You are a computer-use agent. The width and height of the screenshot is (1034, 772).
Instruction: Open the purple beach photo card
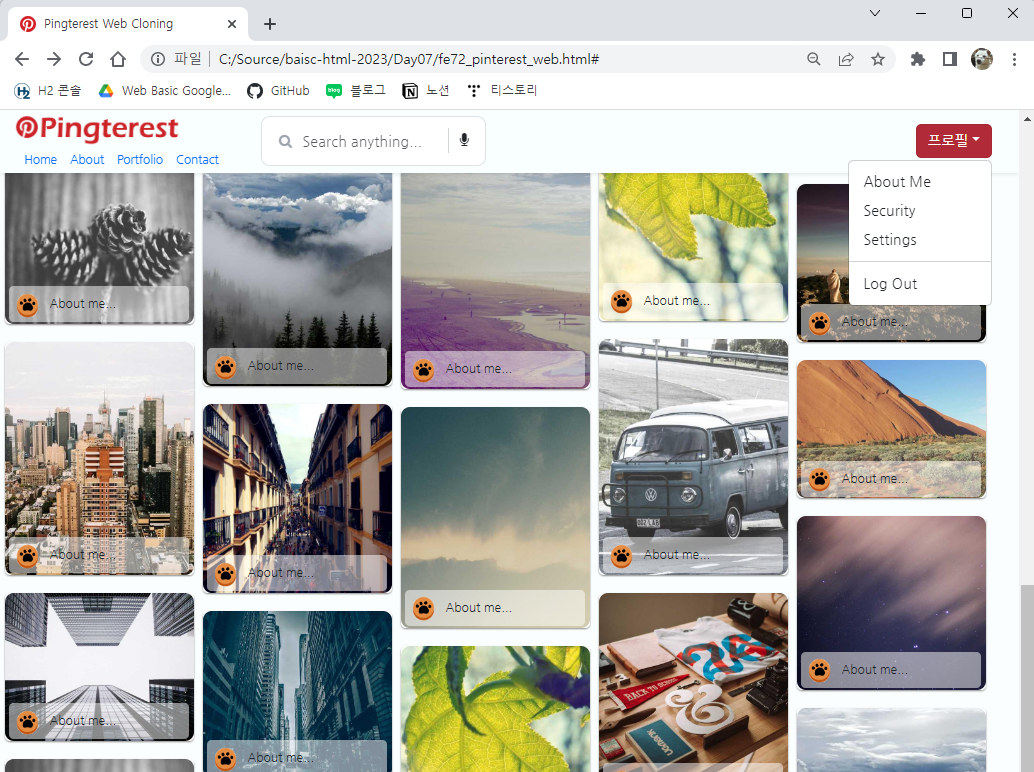click(x=495, y=281)
